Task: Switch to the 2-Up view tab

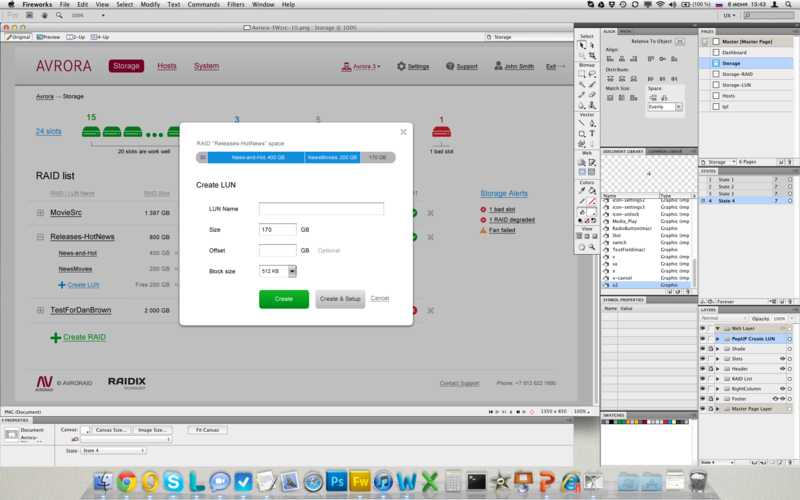Action: [x=76, y=37]
